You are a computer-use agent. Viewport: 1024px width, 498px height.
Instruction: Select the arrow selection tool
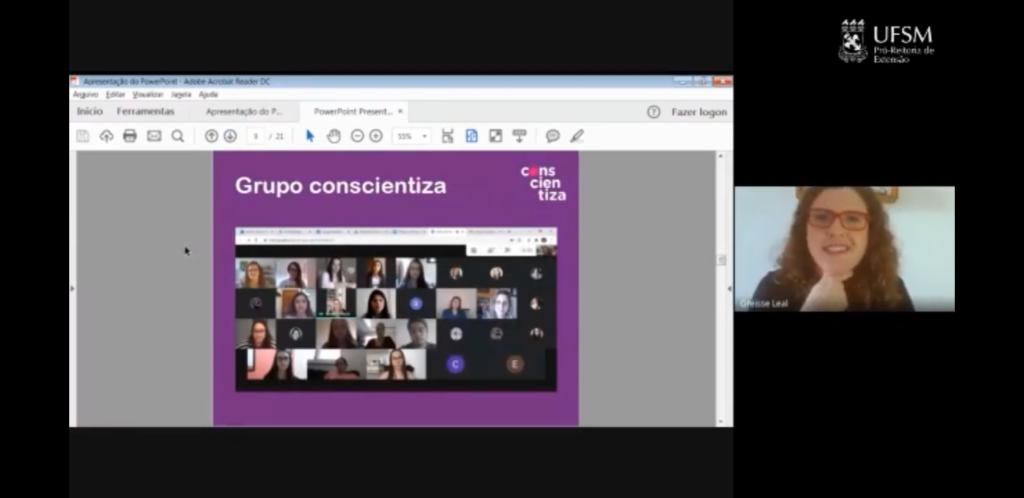tap(310, 136)
